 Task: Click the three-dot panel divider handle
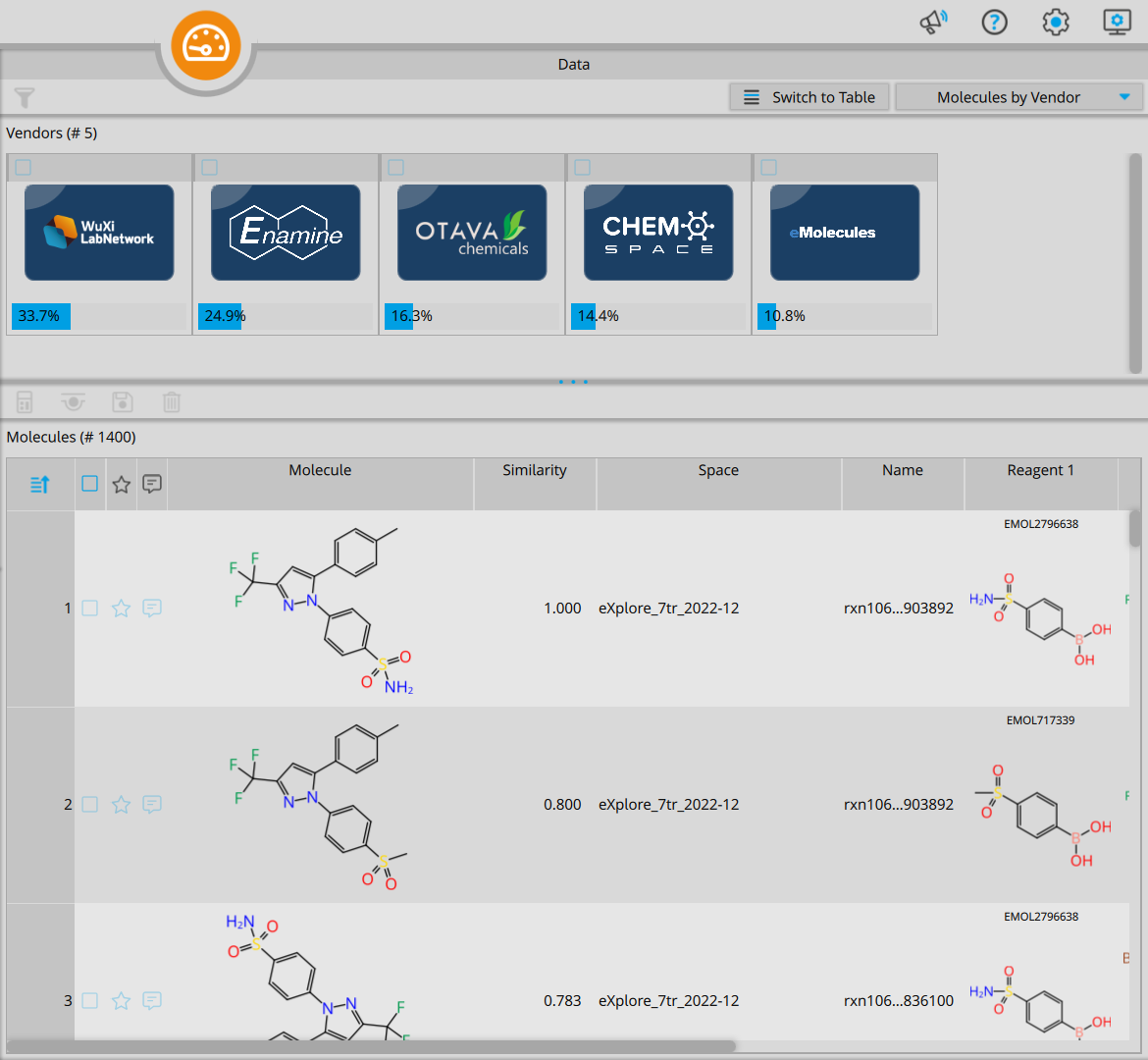coord(573,382)
